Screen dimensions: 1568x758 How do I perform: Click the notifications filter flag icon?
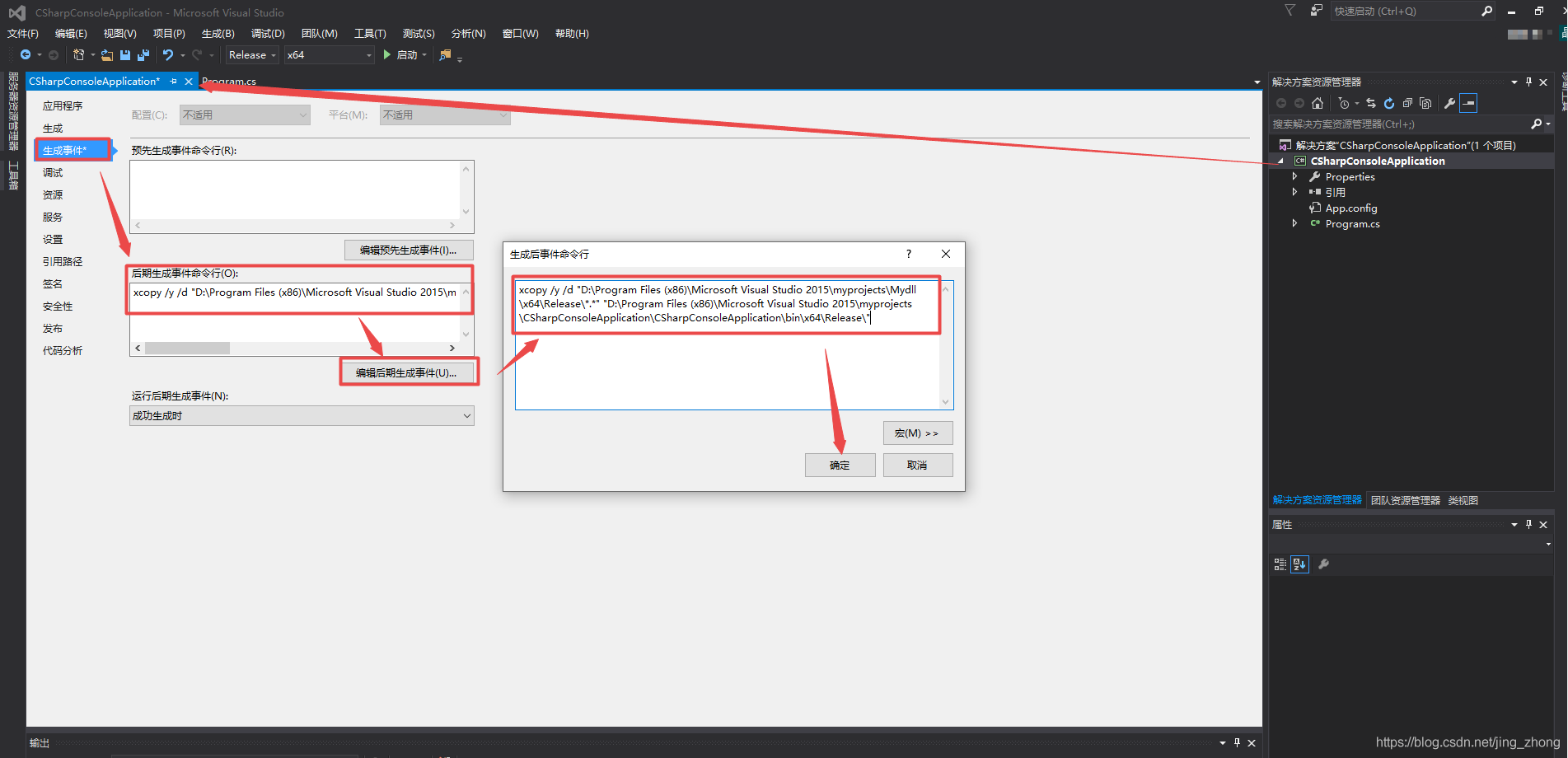(x=1290, y=11)
